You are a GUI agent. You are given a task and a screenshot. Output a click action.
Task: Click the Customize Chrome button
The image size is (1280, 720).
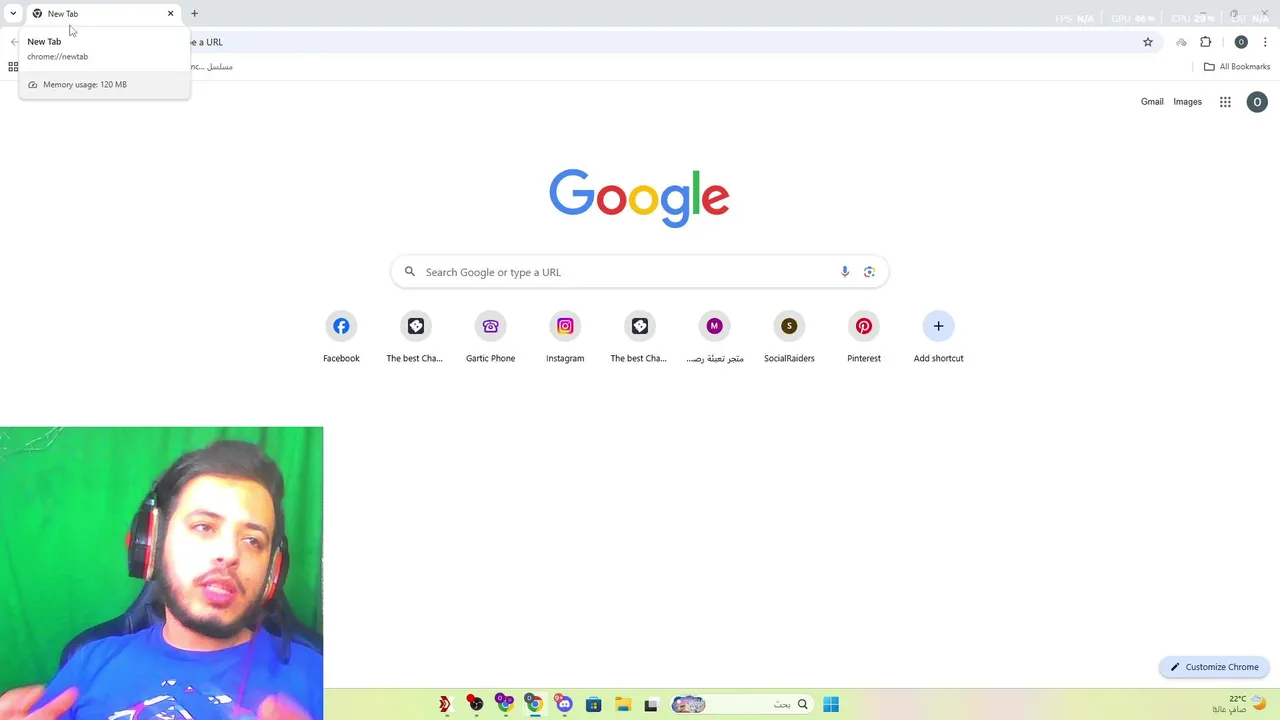tap(1214, 667)
